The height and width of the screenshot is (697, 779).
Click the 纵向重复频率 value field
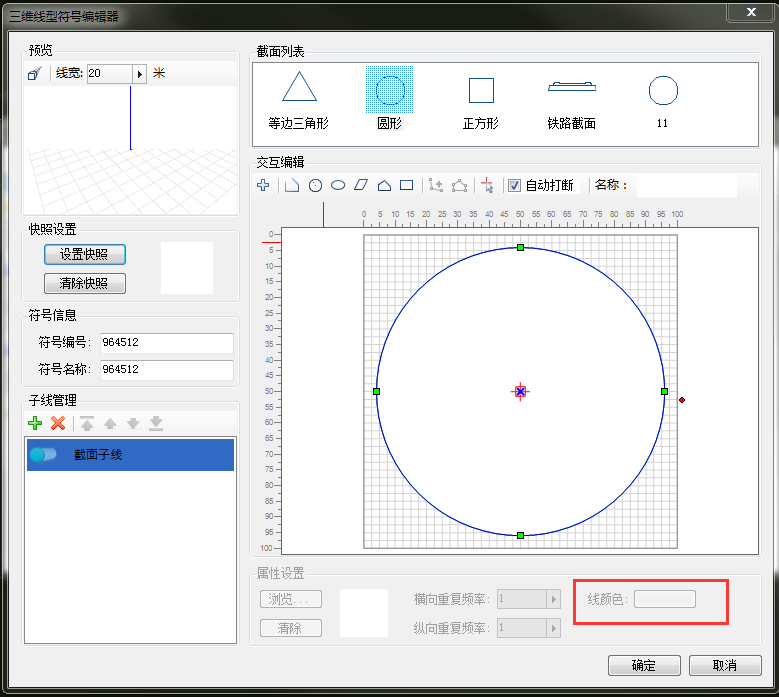pyautogui.click(x=522, y=628)
